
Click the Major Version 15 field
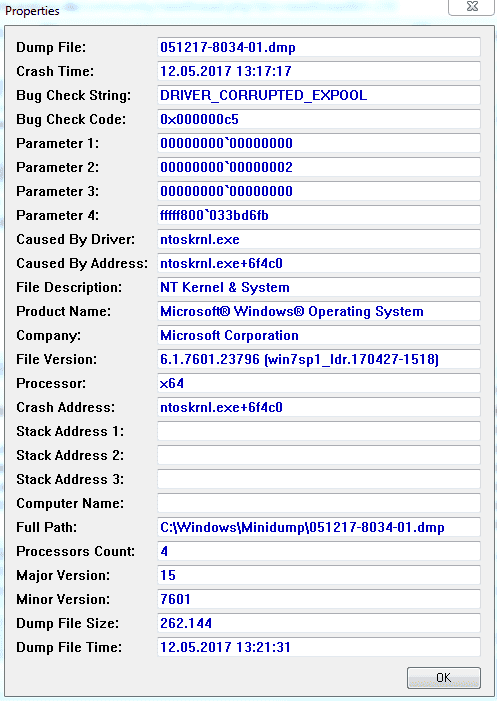coord(319,575)
